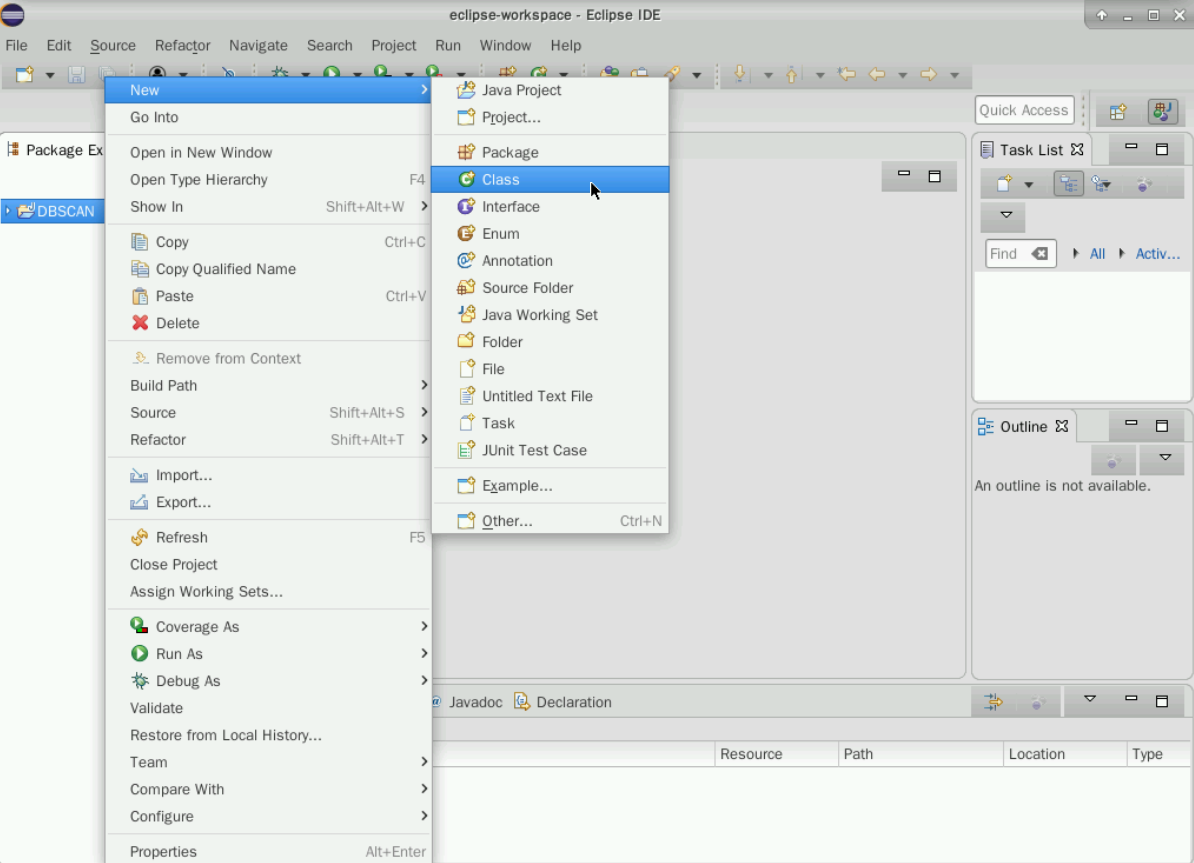Select Class from the New submenu

point(500,180)
